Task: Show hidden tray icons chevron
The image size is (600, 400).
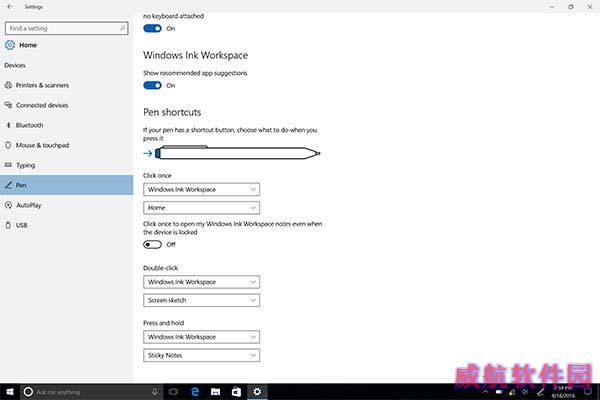Action: click(485, 392)
